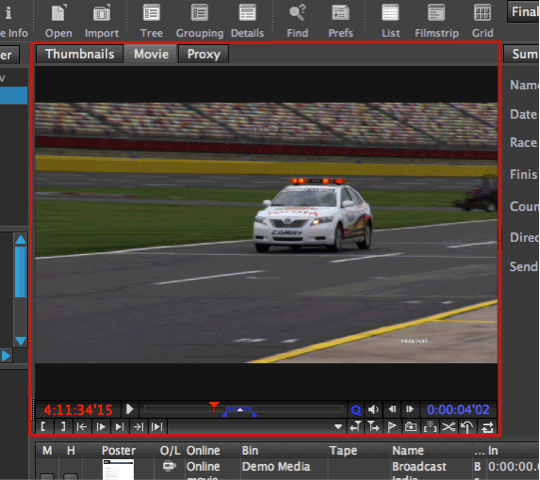Viewport: 540px width, 480px height.
Task: Sort by Bin column header
Action: [250, 450]
